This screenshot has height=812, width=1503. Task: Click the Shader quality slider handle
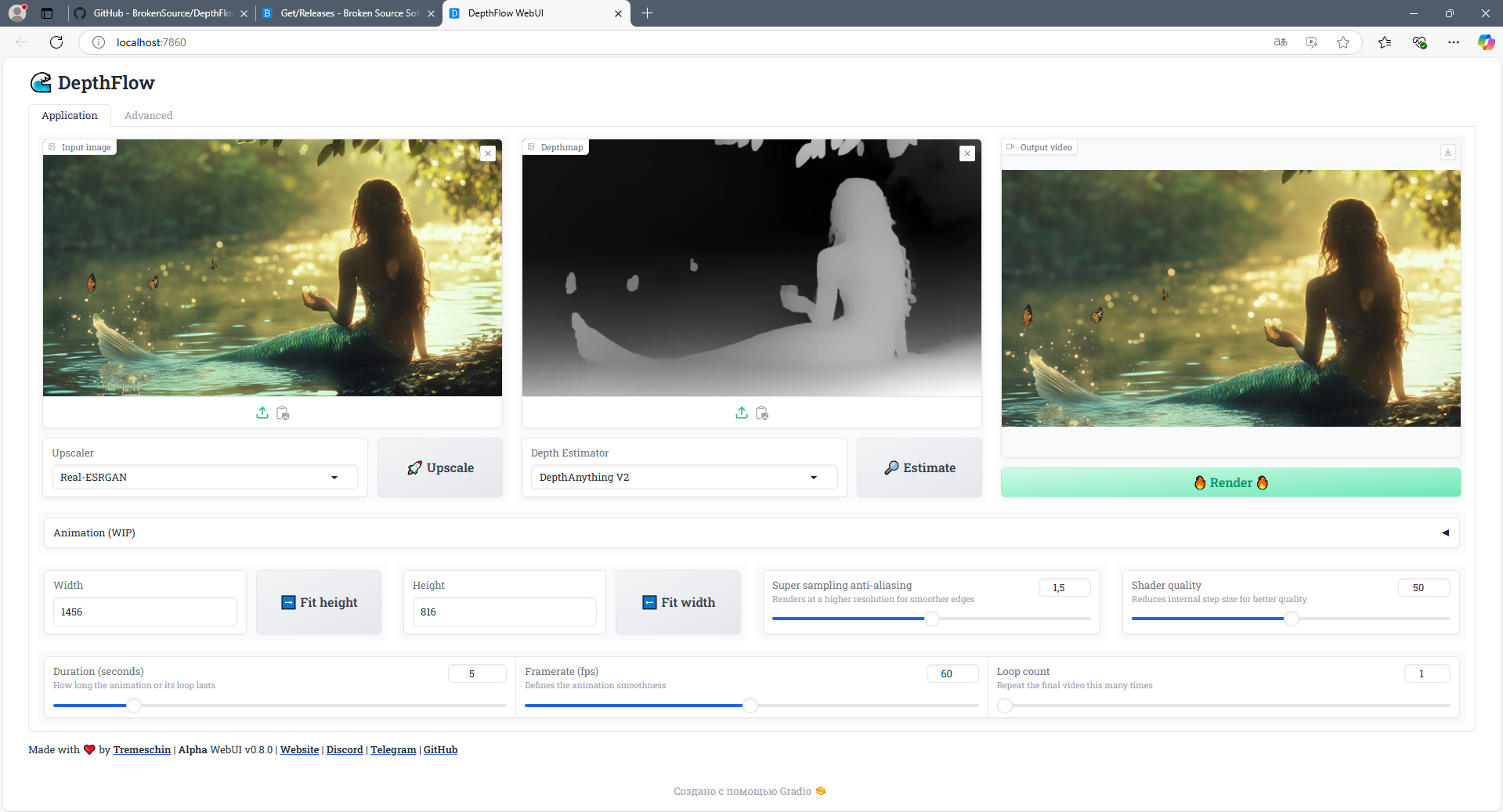coord(1291,619)
